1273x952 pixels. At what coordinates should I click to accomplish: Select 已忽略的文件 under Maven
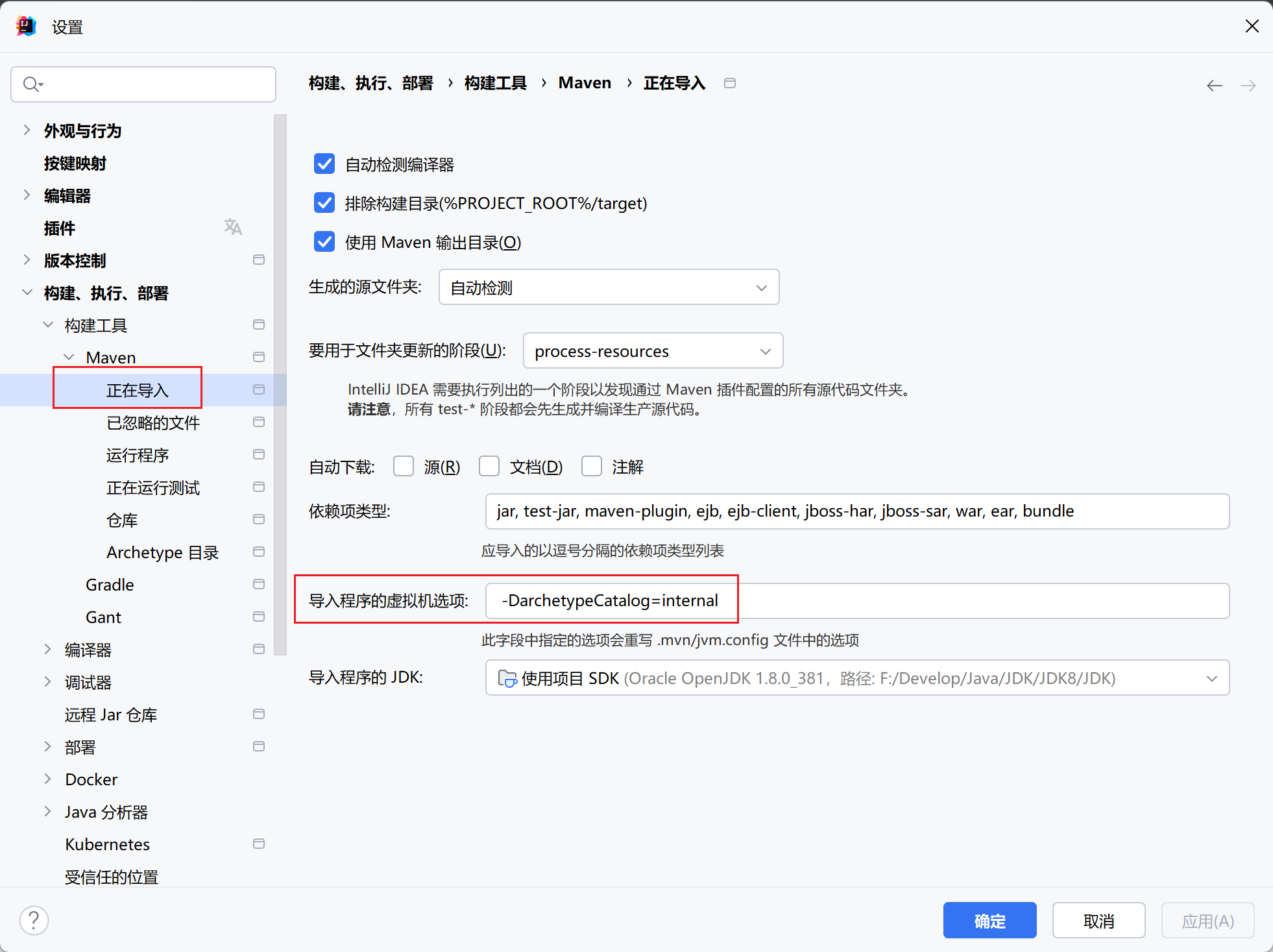(153, 423)
